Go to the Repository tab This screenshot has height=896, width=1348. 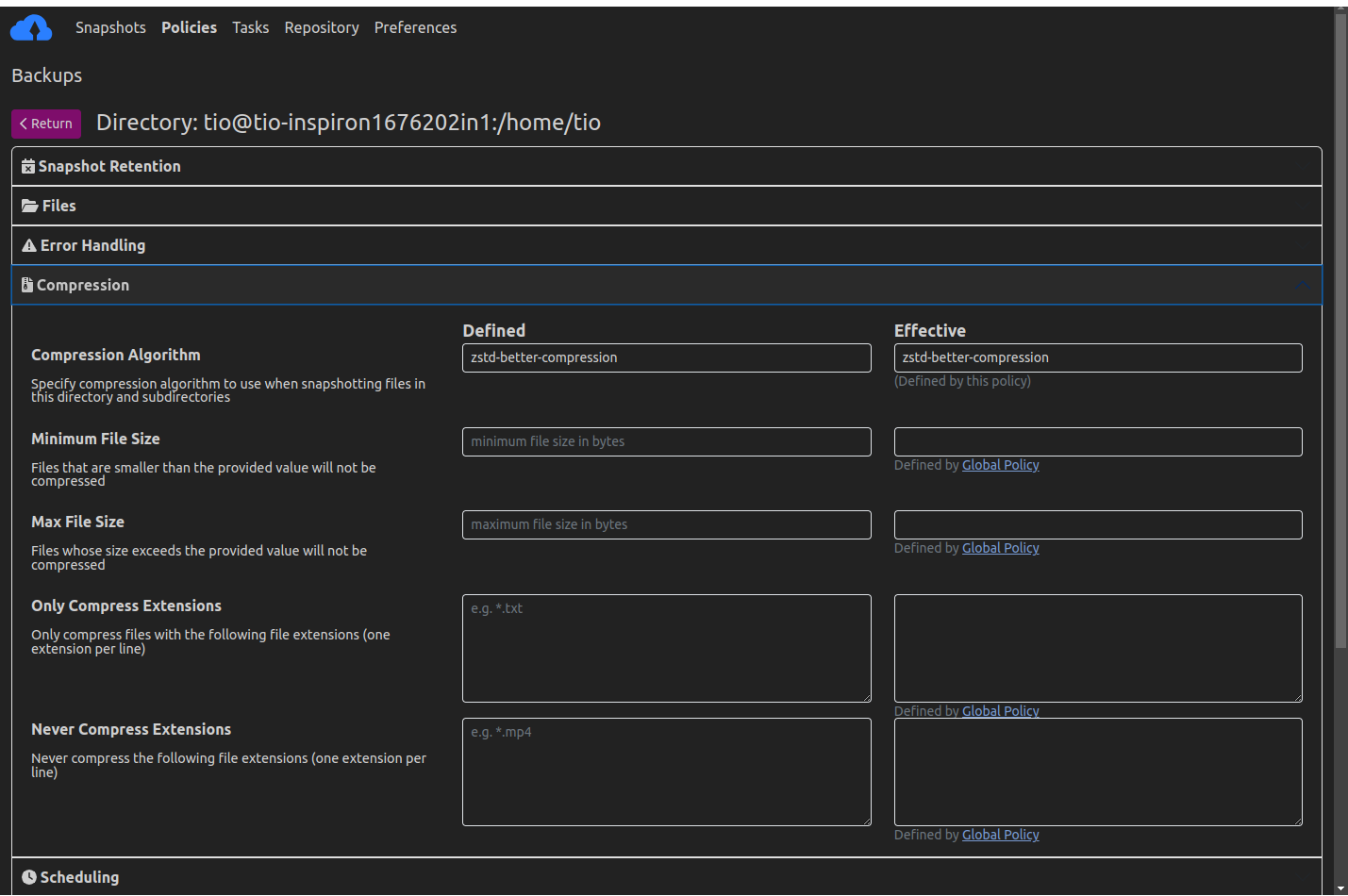(322, 27)
